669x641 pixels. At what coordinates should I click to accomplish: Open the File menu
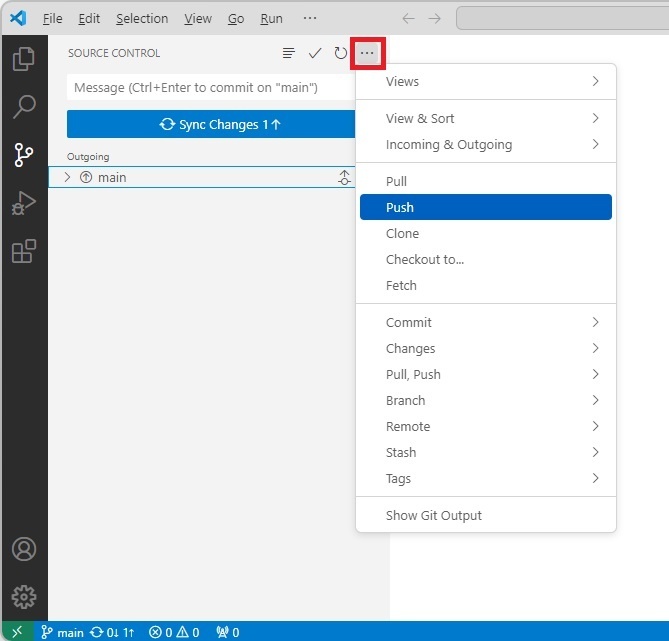(x=52, y=18)
